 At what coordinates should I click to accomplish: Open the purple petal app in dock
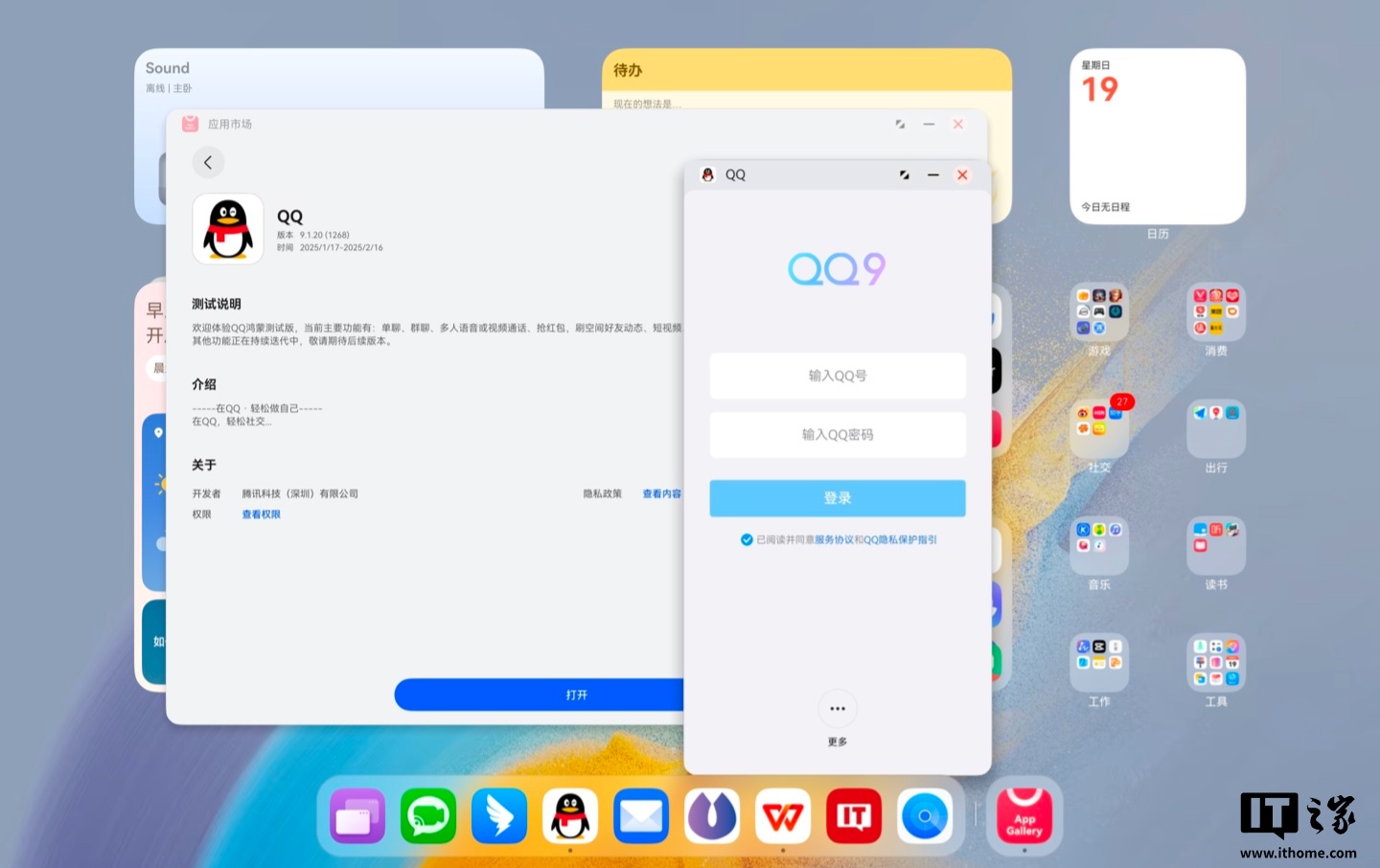click(712, 816)
